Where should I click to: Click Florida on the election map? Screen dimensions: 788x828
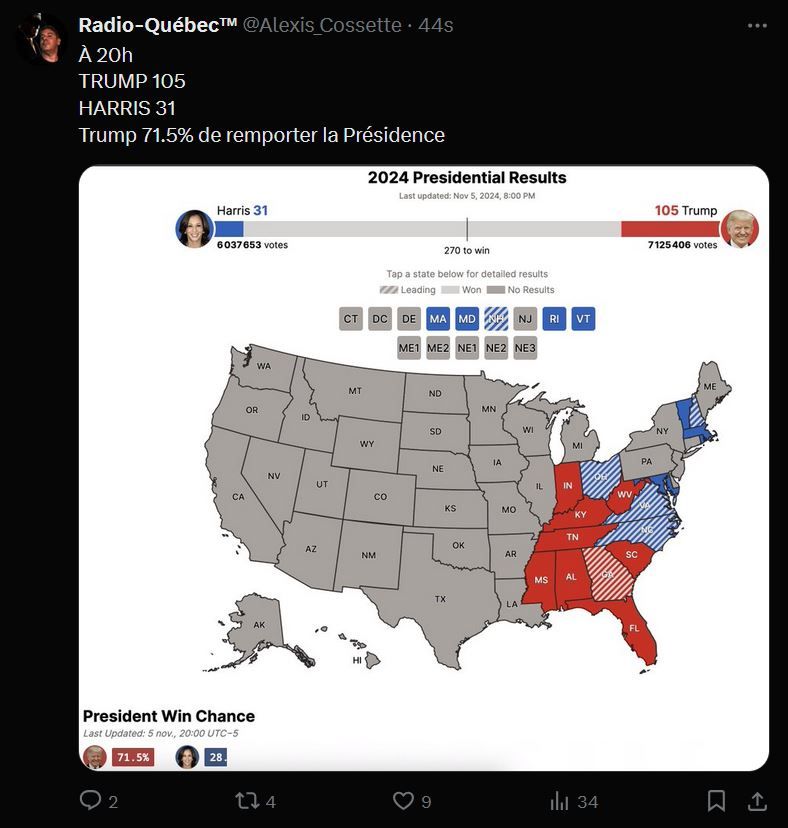click(632, 629)
